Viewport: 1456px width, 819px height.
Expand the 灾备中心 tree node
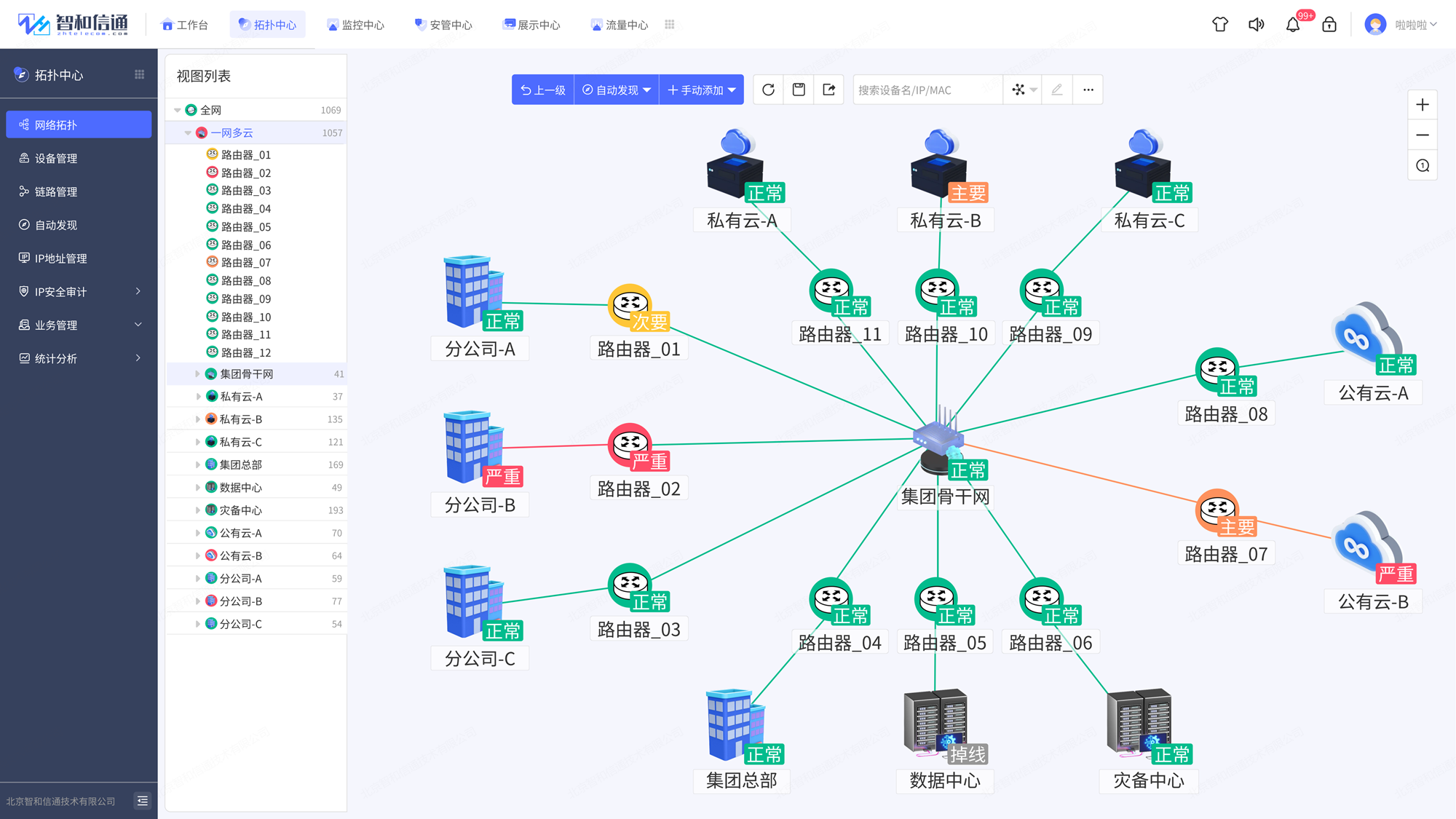click(198, 510)
